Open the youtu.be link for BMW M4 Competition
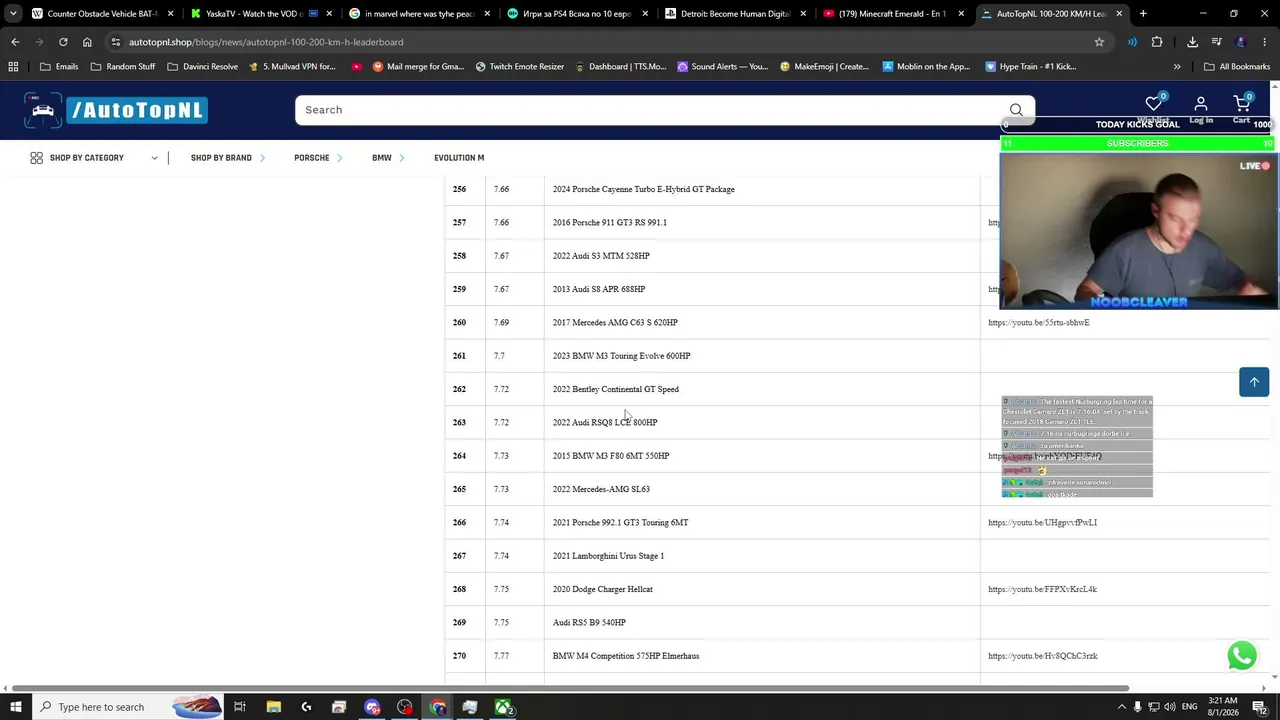 [x=1043, y=656]
